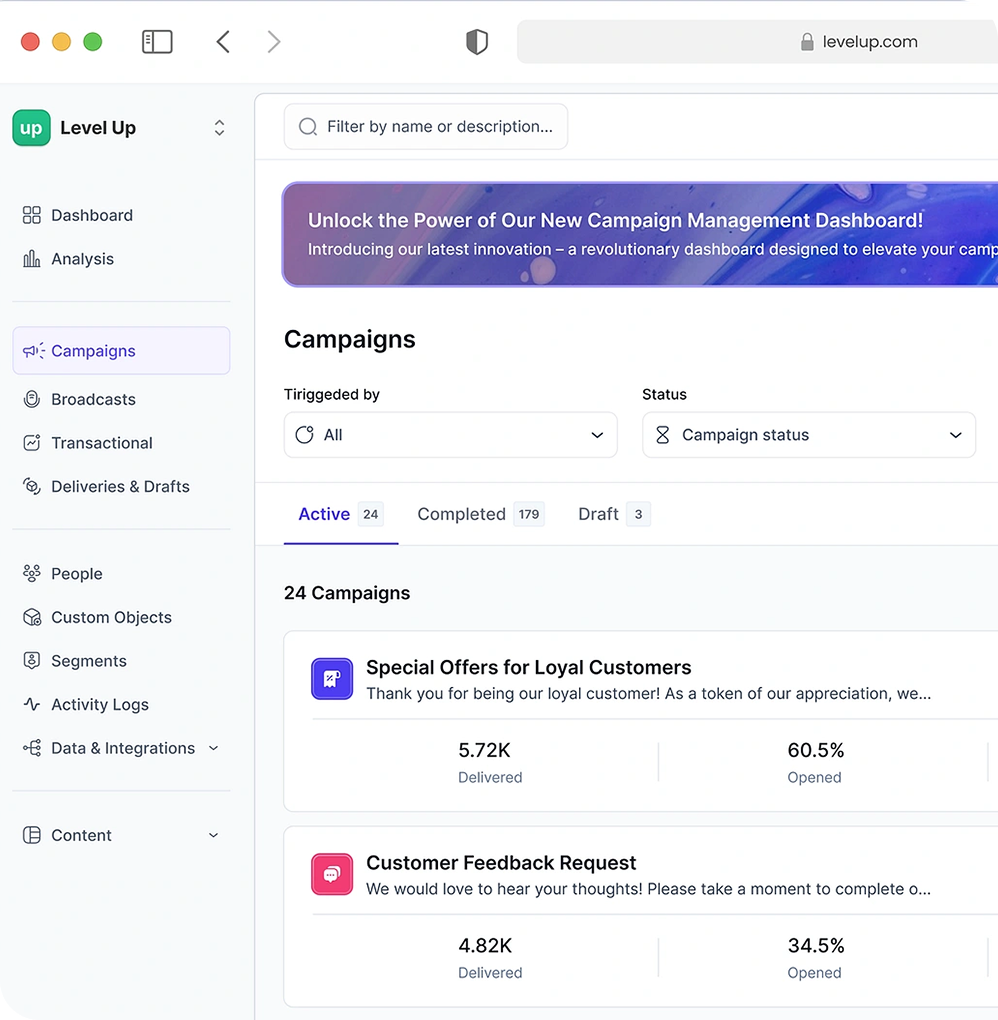The width and height of the screenshot is (998, 1020).
Task: Open the Triggered by All dropdown
Action: coord(450,435)
